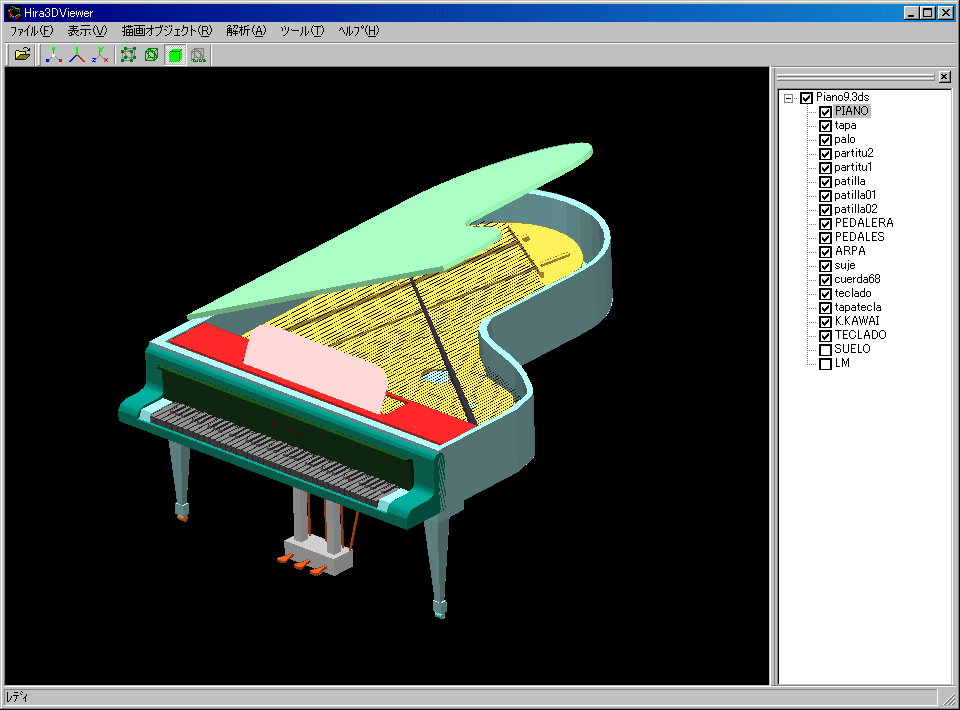Enable the LM checkbox

point(825,364)
